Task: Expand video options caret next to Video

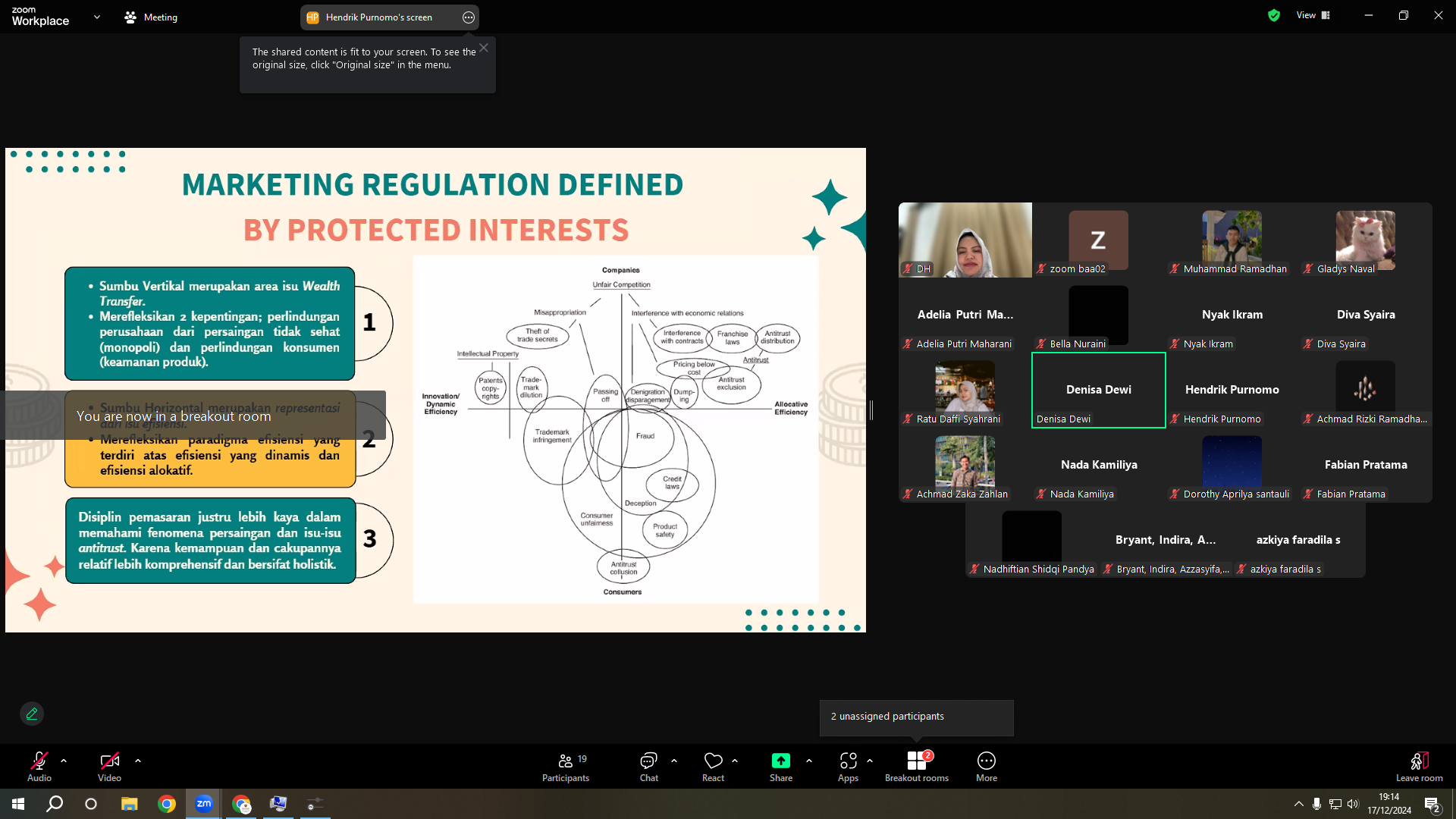Action: coord(138,760)
